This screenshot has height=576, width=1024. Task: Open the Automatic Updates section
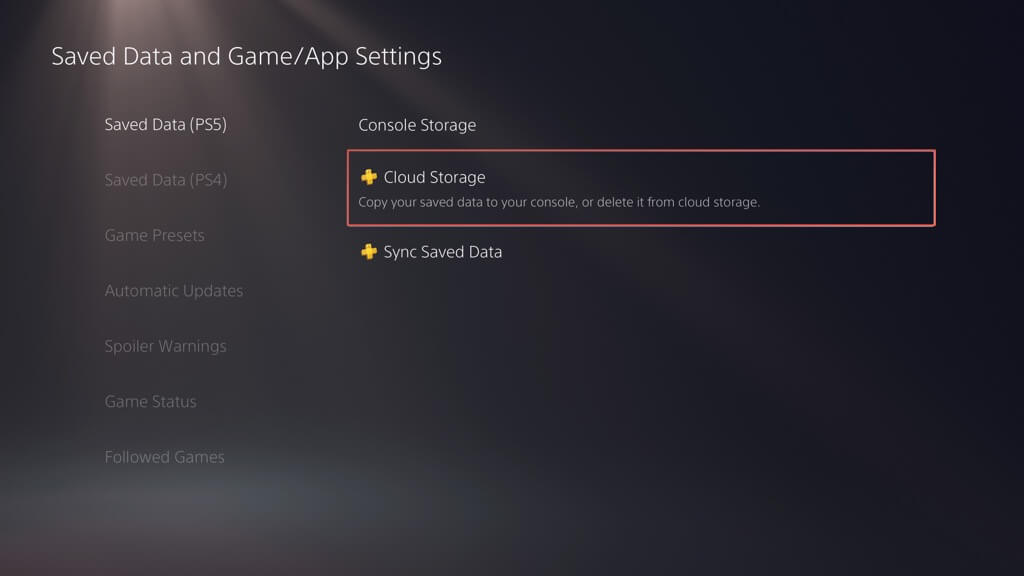click(x=174, y=291)
